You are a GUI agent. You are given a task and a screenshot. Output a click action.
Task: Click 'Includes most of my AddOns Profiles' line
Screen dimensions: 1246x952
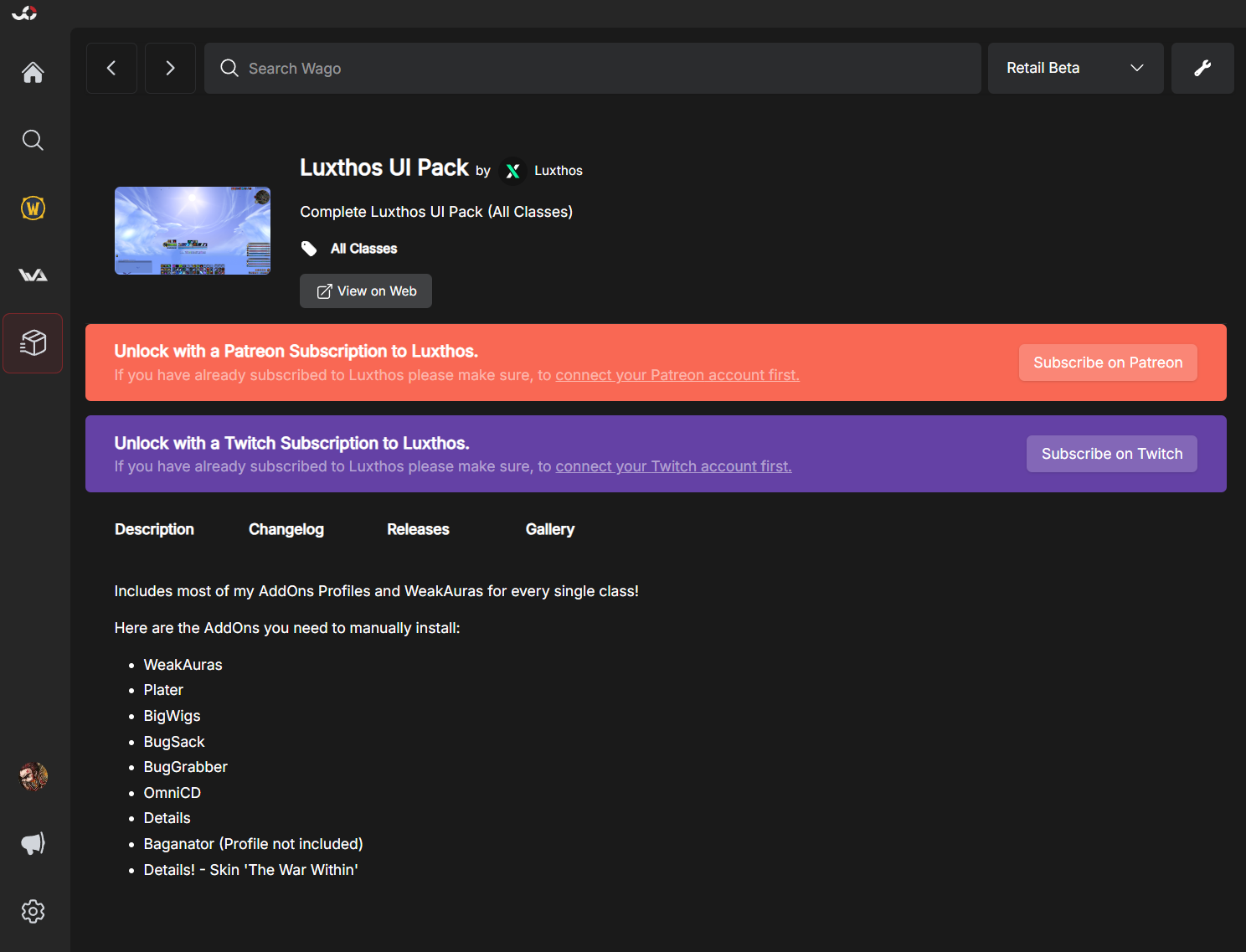(377, 591)
